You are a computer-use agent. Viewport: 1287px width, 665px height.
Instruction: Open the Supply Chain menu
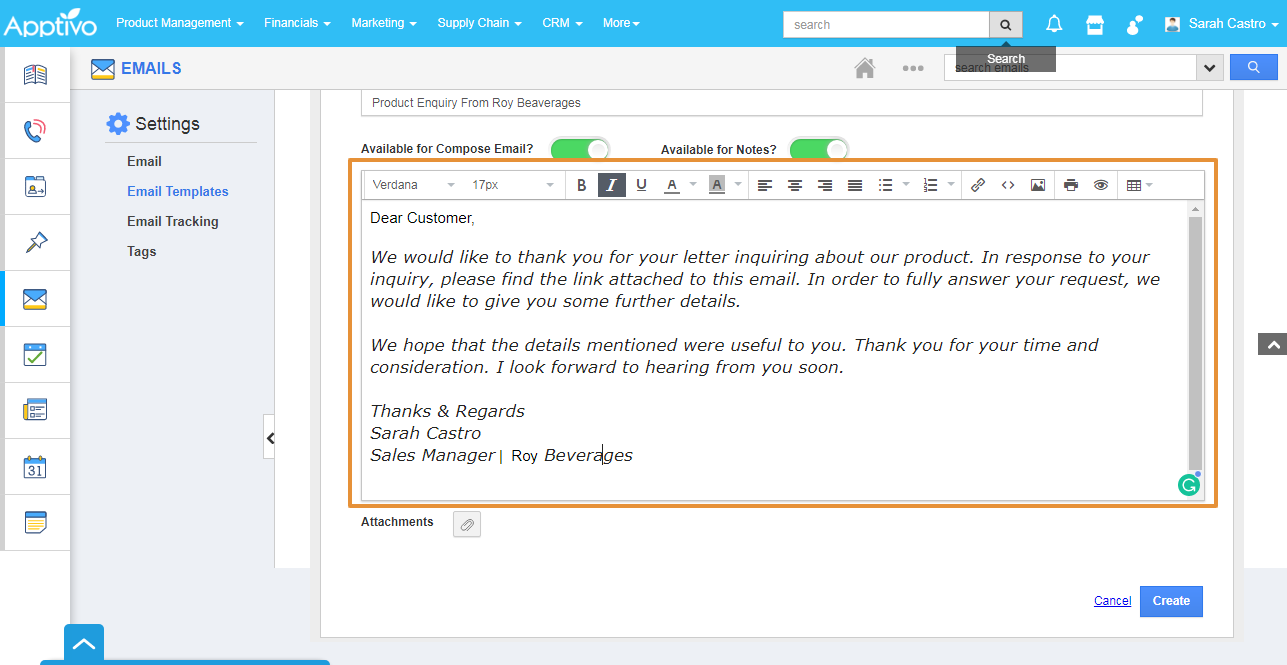pos(479,23)
